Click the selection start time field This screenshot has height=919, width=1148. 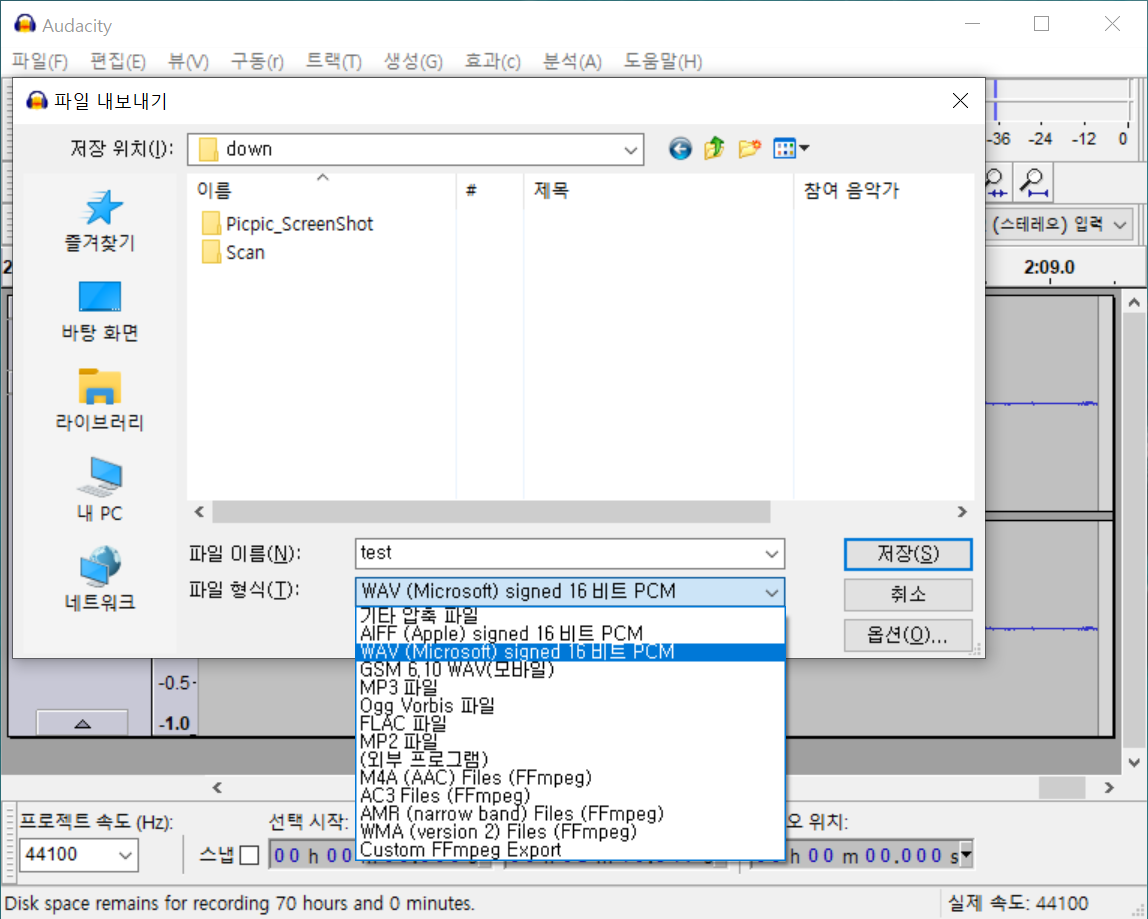point(313,855)
